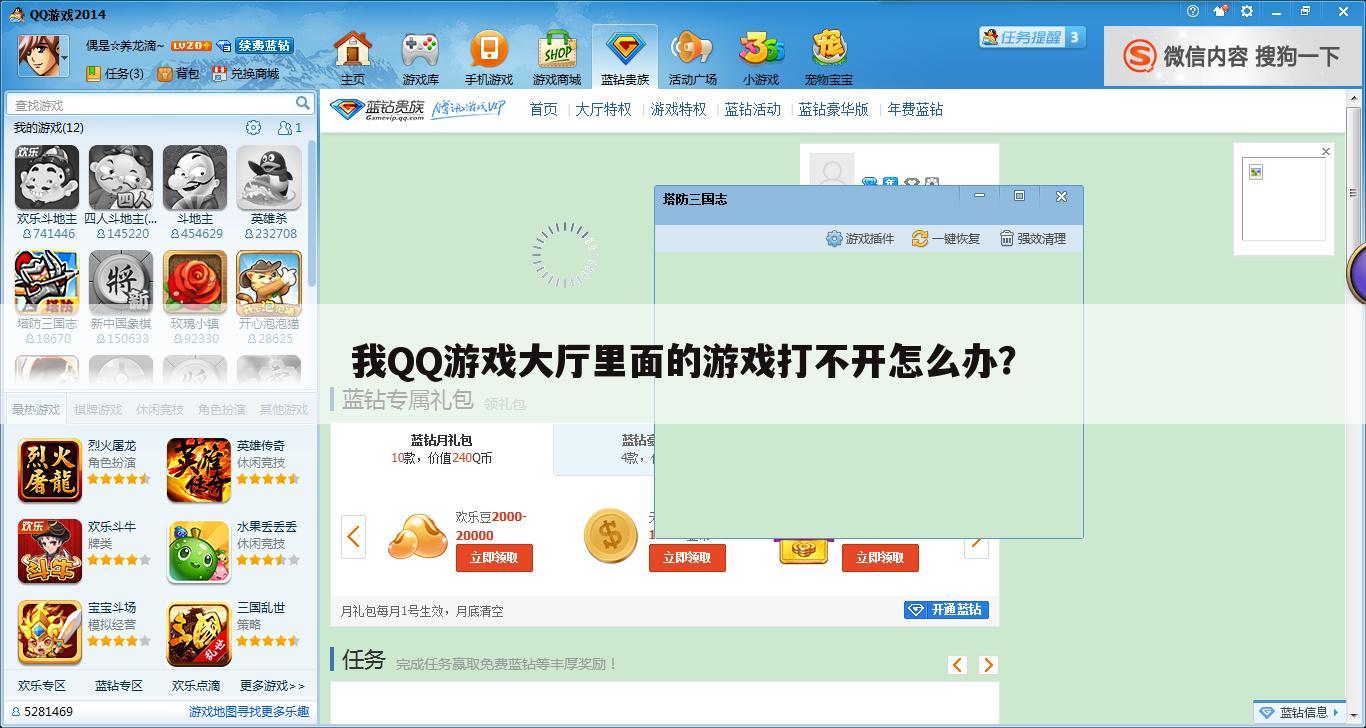Image resolution: width=1366 pixels, height=728 pixels.
Task: Open 欢乐斗牛 game thumbnail
Action: [x=50, y=551]
